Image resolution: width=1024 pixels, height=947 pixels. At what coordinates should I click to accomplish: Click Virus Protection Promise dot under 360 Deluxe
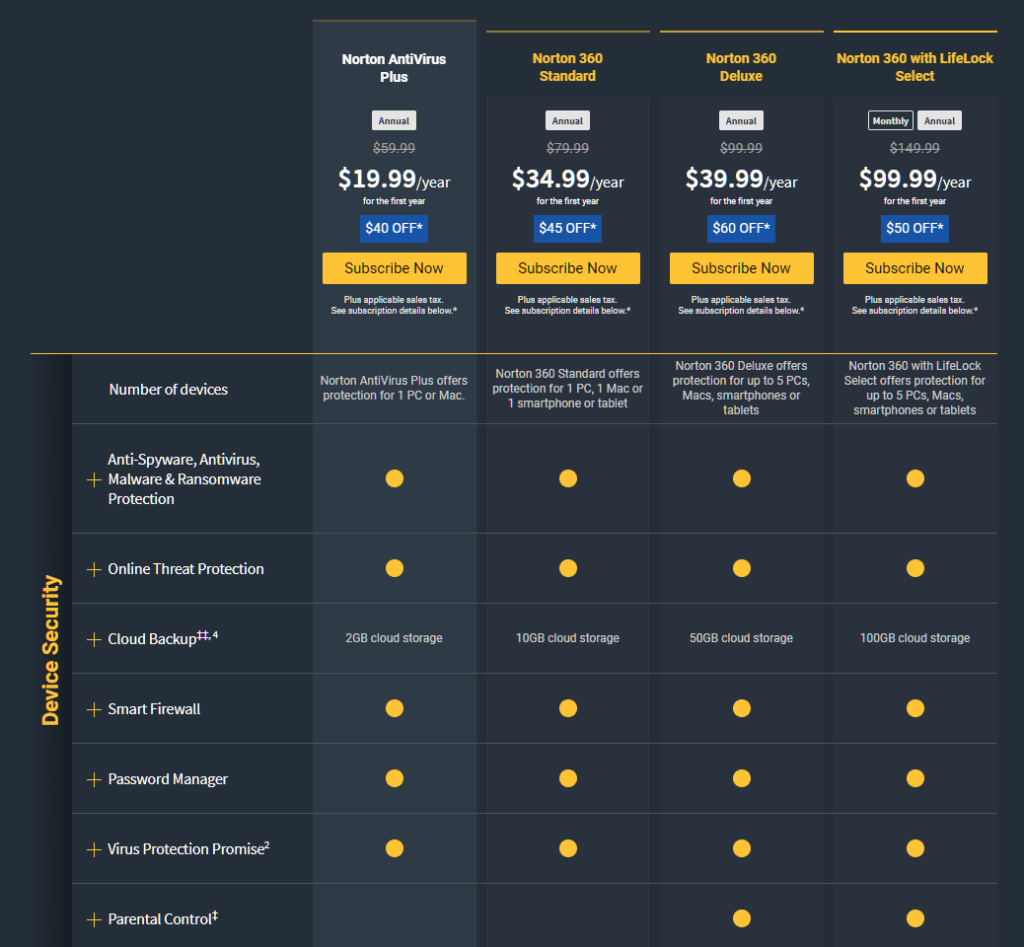pos(742,848)
